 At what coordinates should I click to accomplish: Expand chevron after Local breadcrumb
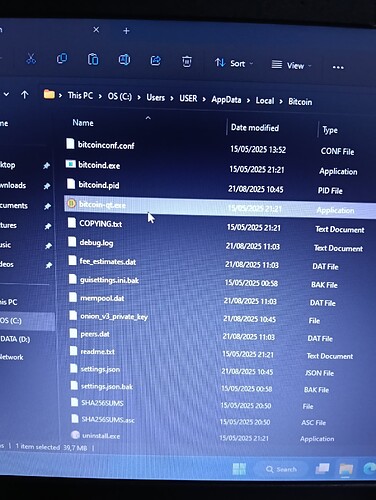[x=281, y=102]
